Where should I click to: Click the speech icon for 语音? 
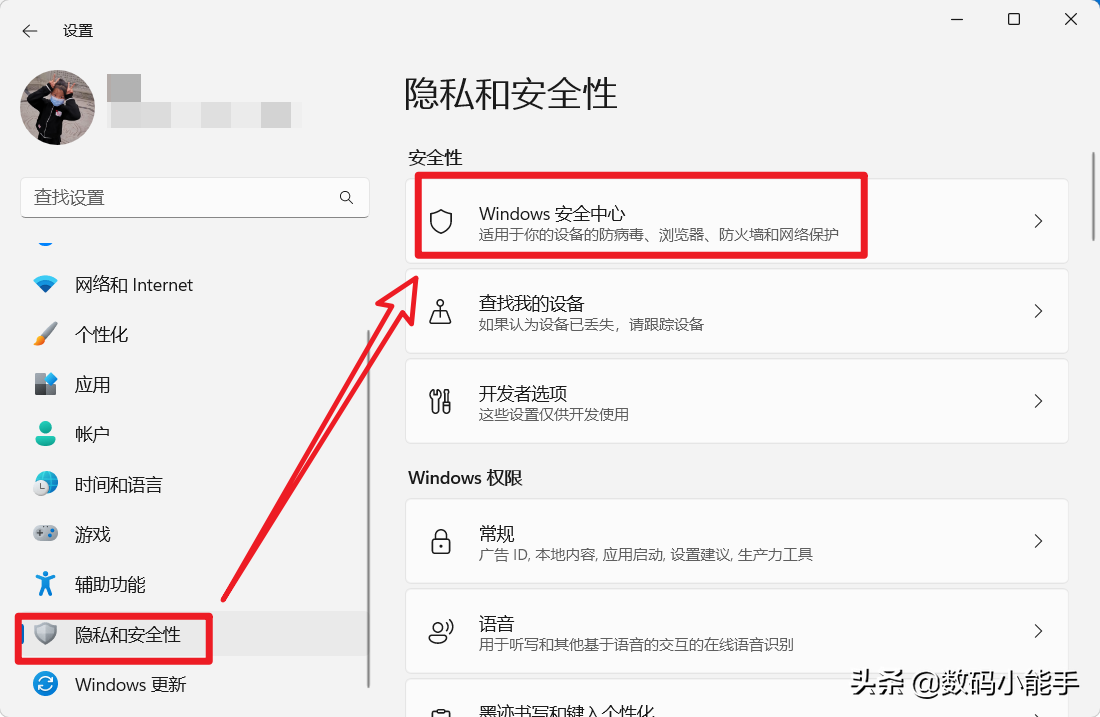[441, 631]
